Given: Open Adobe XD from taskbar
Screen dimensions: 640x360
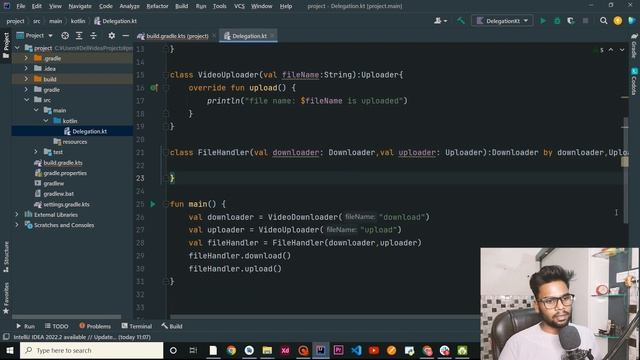Looking at the screenshot, I should click(x=285, y=351).
